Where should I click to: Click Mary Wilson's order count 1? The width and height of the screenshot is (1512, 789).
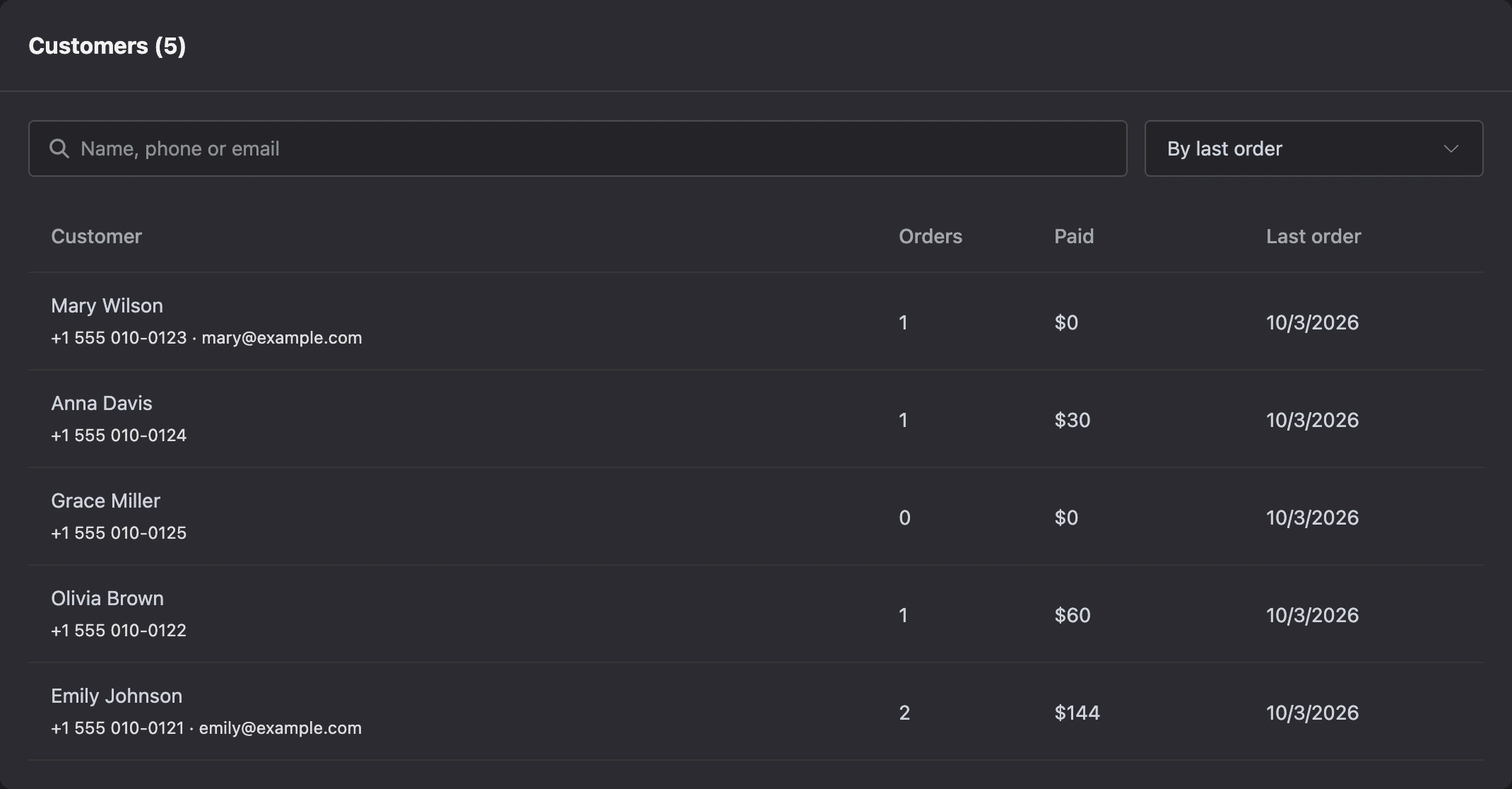coord(903,322)
